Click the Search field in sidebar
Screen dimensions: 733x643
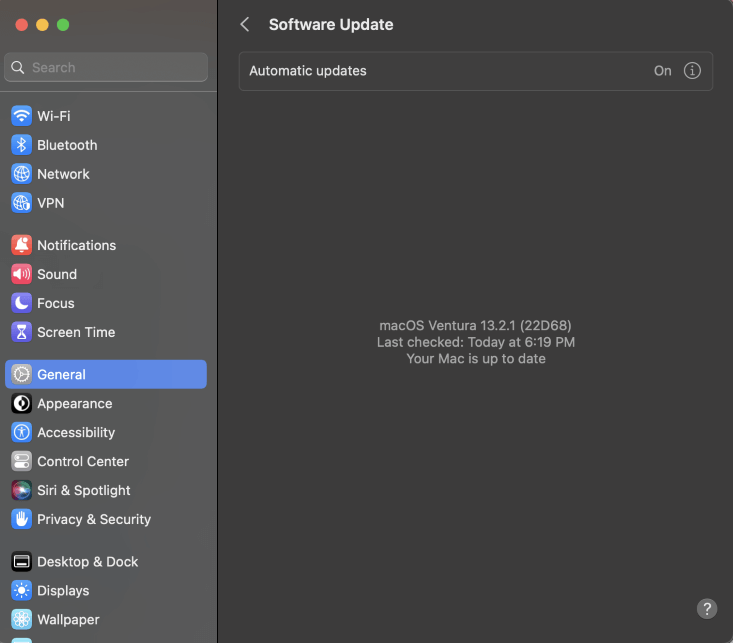click(x=106, y=68)
